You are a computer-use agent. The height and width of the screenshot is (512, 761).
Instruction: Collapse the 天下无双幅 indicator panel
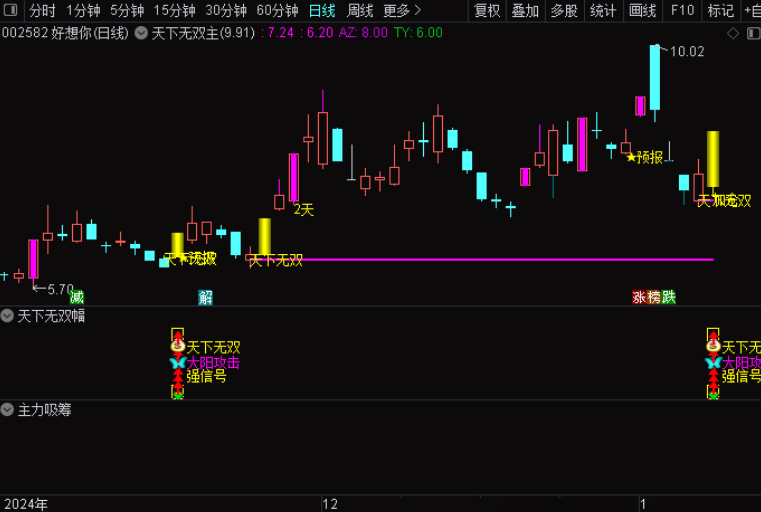pos(8,316)
